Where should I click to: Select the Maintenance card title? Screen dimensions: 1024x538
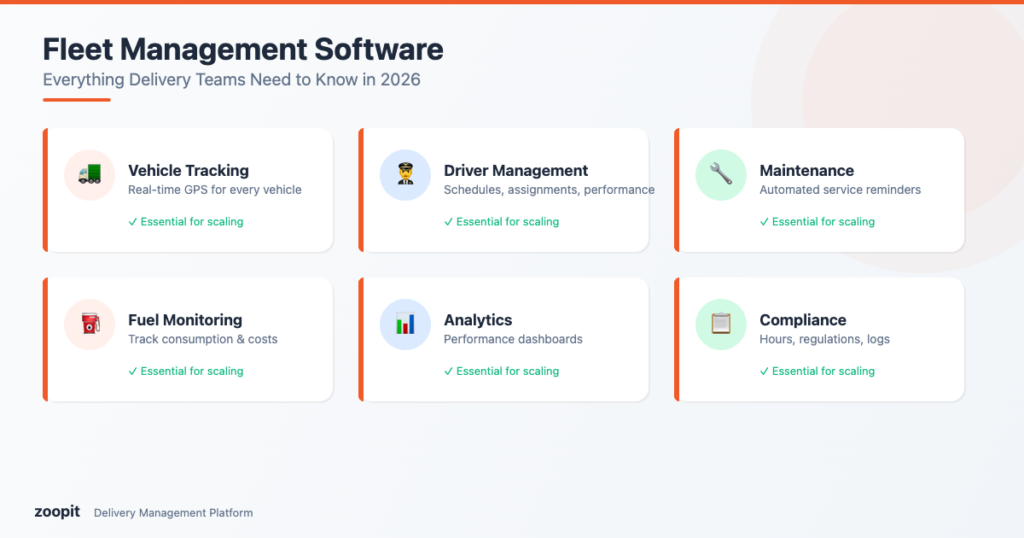tap(806, 171)
